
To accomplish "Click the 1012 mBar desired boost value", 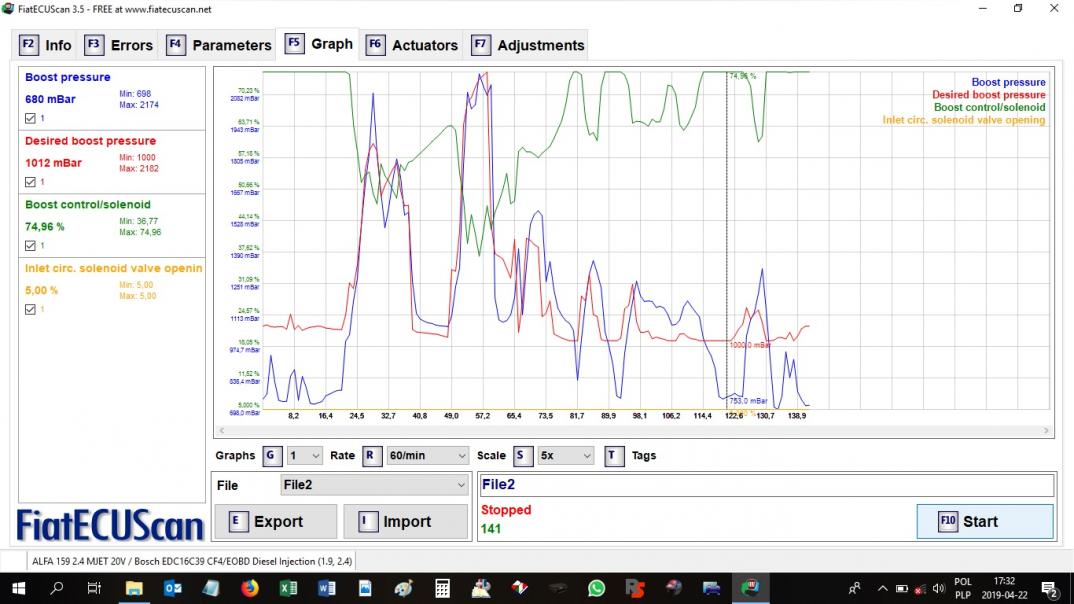I will pyautogui.click(x=53, y=163).
